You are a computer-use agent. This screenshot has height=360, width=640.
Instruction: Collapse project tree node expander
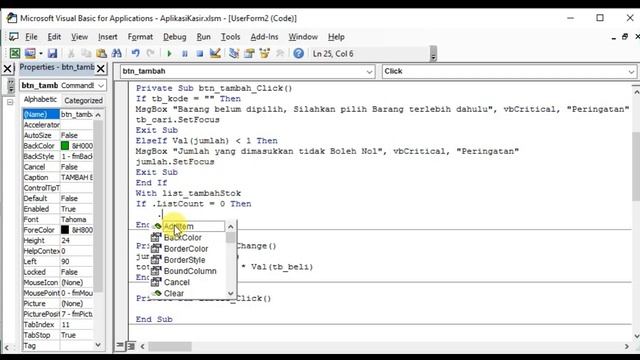(10, 102)
